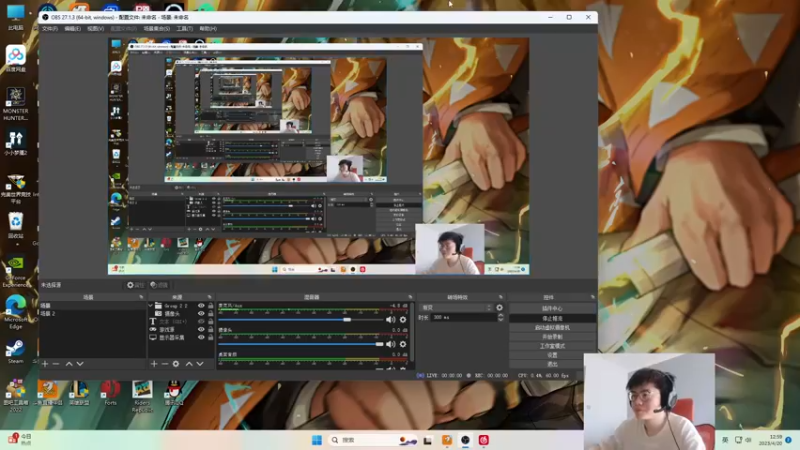The width and height of the screenshot is (800, 450).
Task: Collapse the Group 2 2 source group
Action: [151, 306]
